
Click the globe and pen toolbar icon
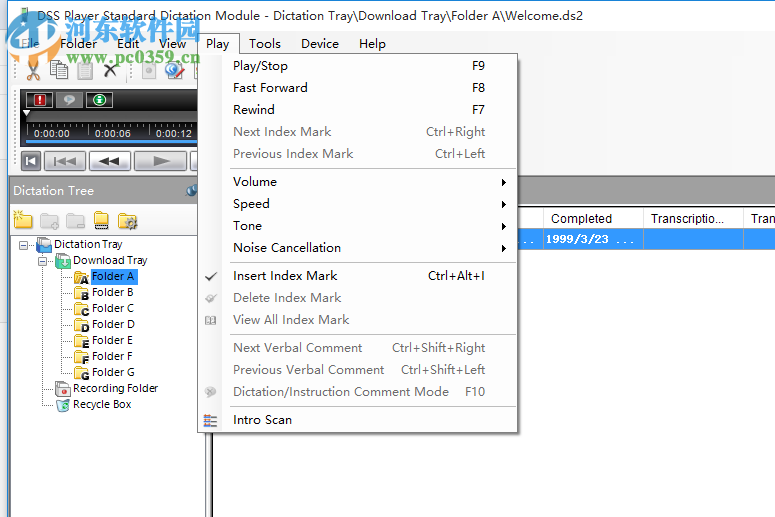pos(174,71)
